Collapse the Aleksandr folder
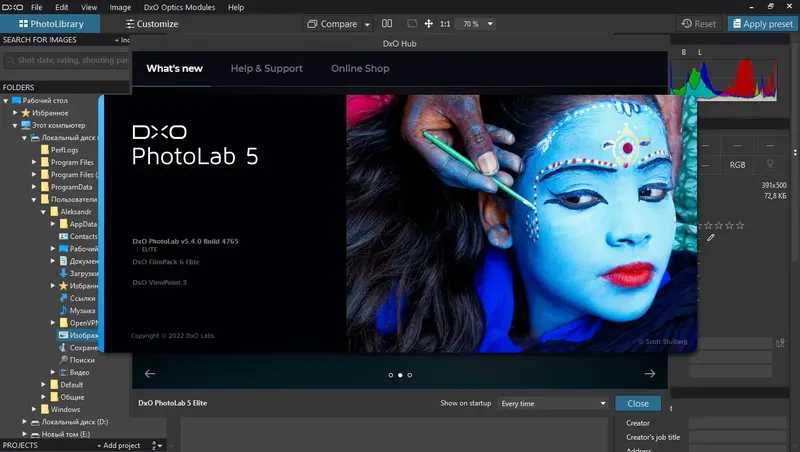Image resolution: width=800 pixels, height=452 pixels. coord(43,212)
